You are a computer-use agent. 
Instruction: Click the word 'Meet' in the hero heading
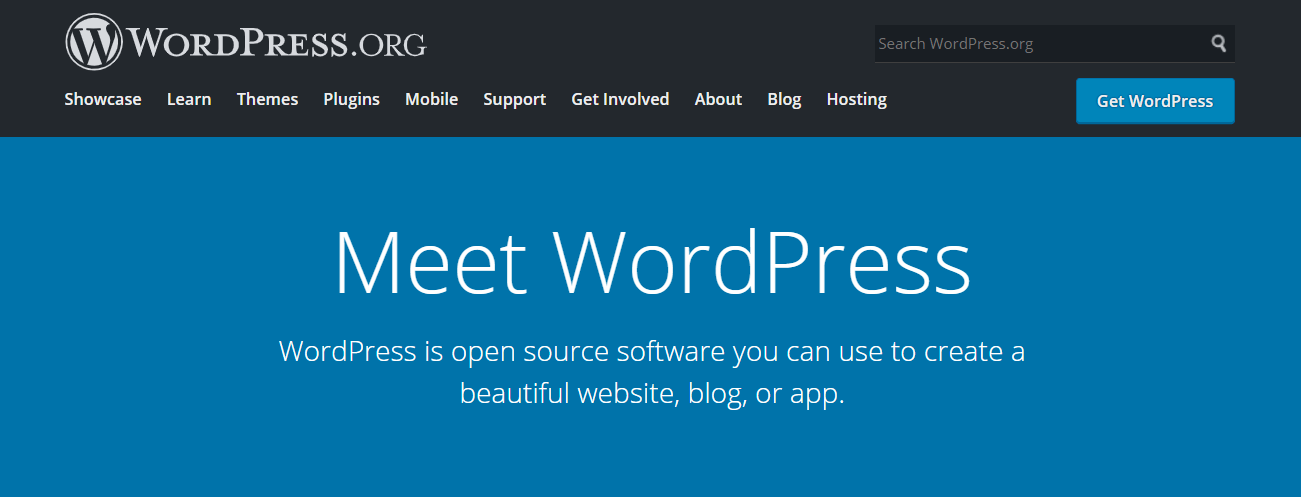click(430, 263)
